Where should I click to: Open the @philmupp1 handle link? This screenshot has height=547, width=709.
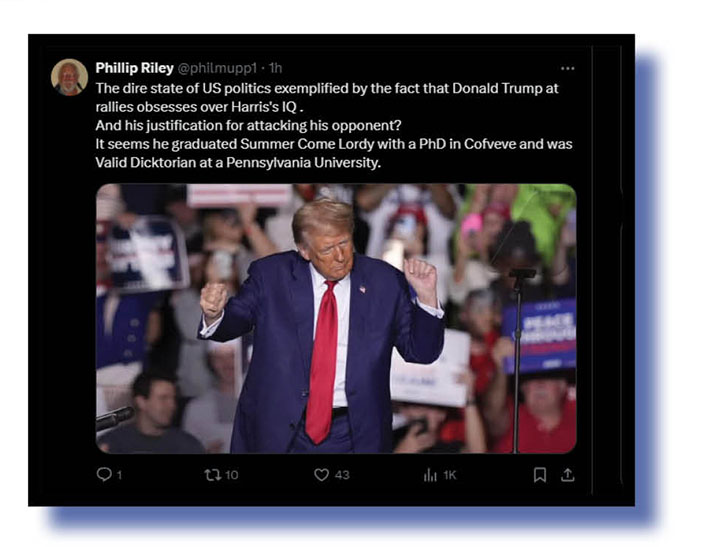(217, 68)
